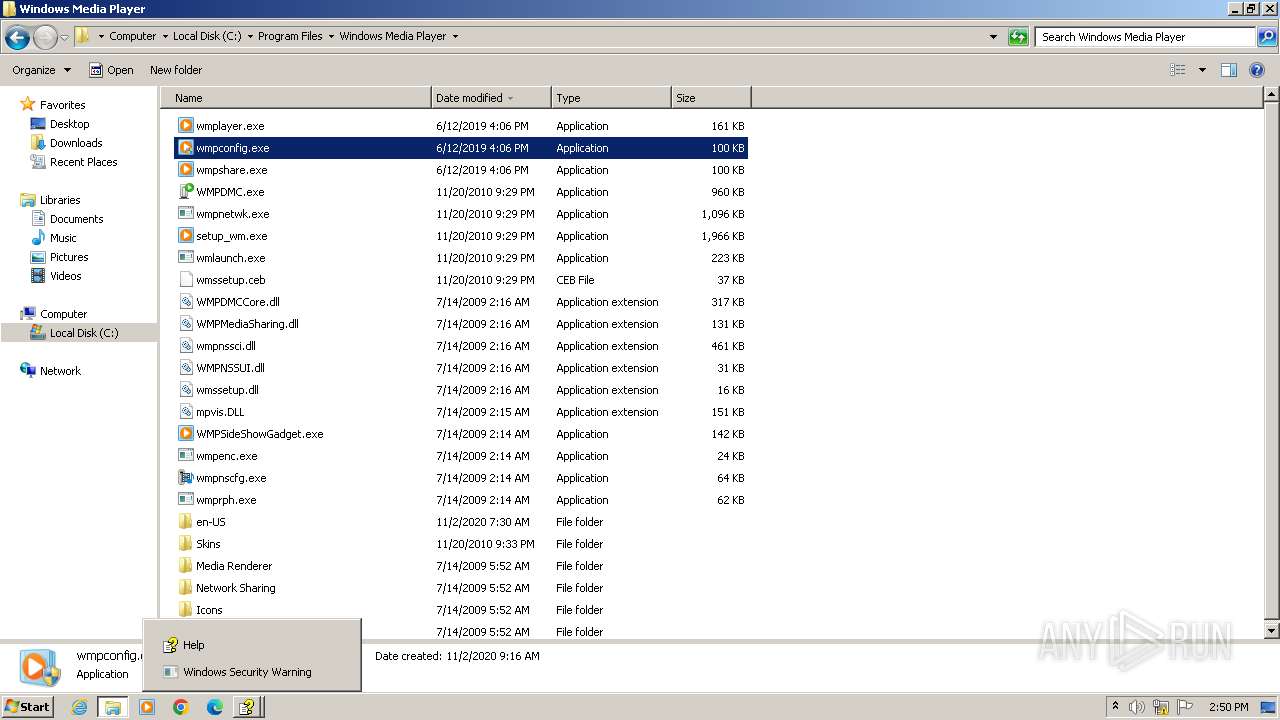Image resolution: width=1280 pixels, height=720 pixels.
Task: Open Windows Media Player taskbar icon
Action: coord(147,707)
